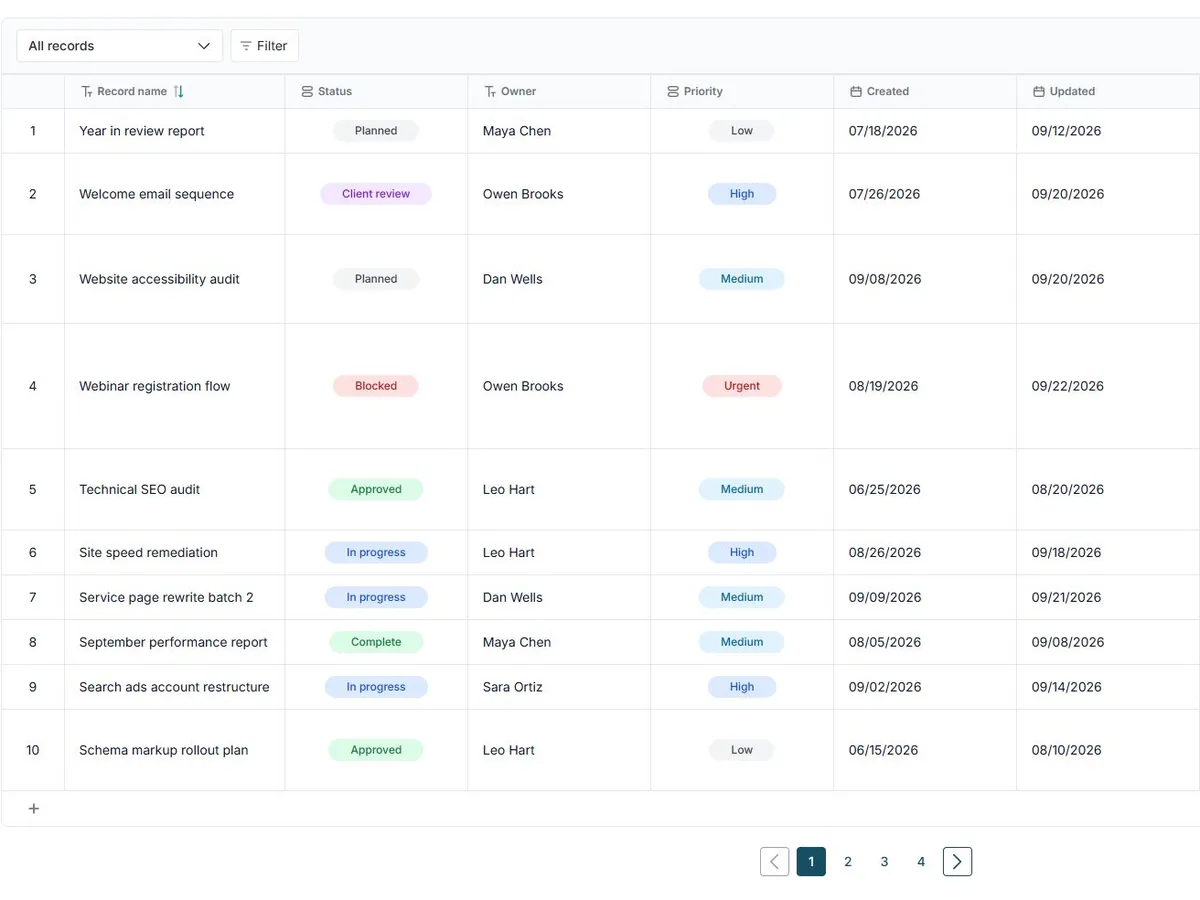The image size is (1200, 900).
Task: Select the September performance report cell
Action: click(175, 642)
